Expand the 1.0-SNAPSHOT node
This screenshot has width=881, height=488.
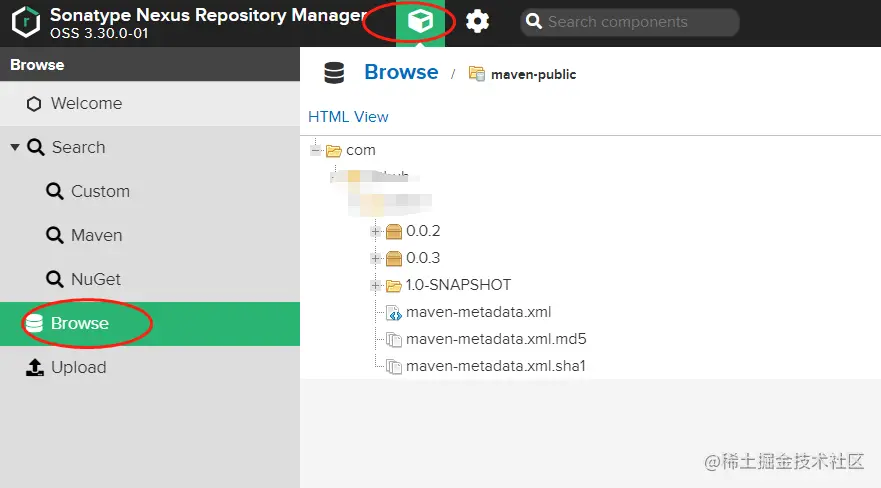click(376, 285)
